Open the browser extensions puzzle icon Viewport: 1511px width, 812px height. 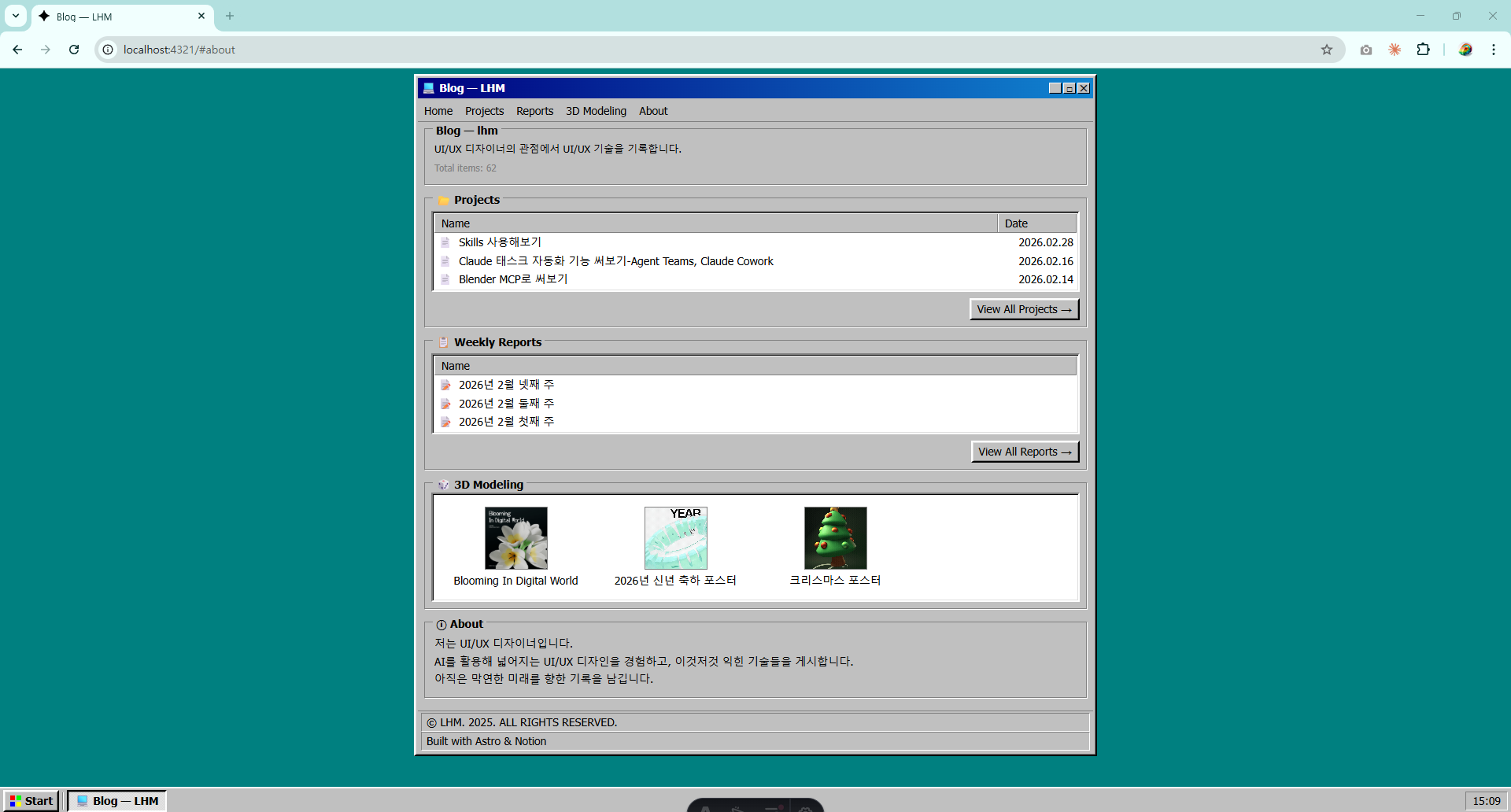point(1423,50)
